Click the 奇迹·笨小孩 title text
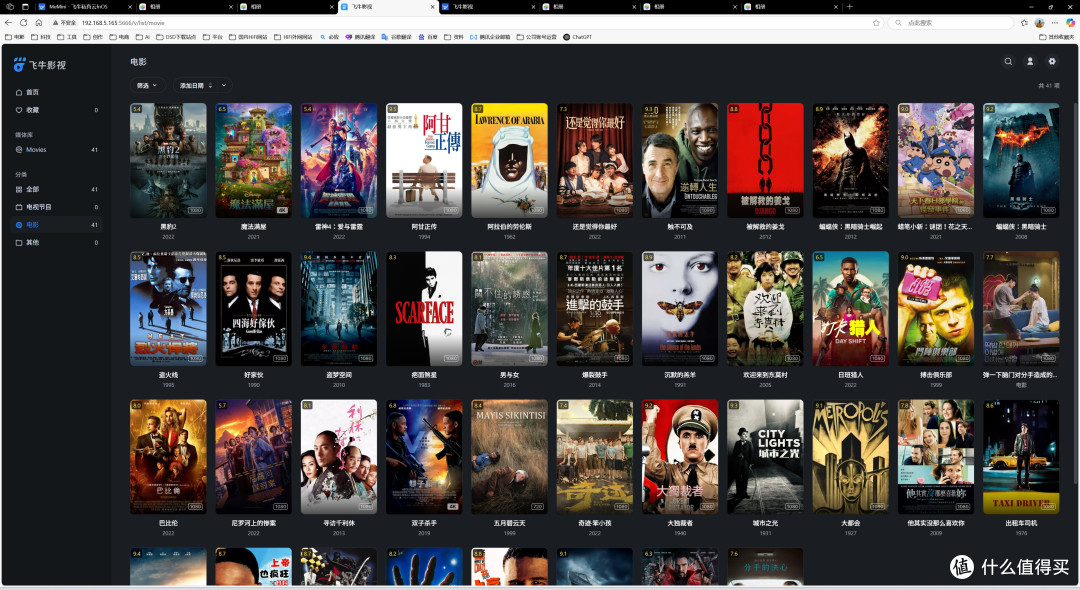 tap(594, 523)
